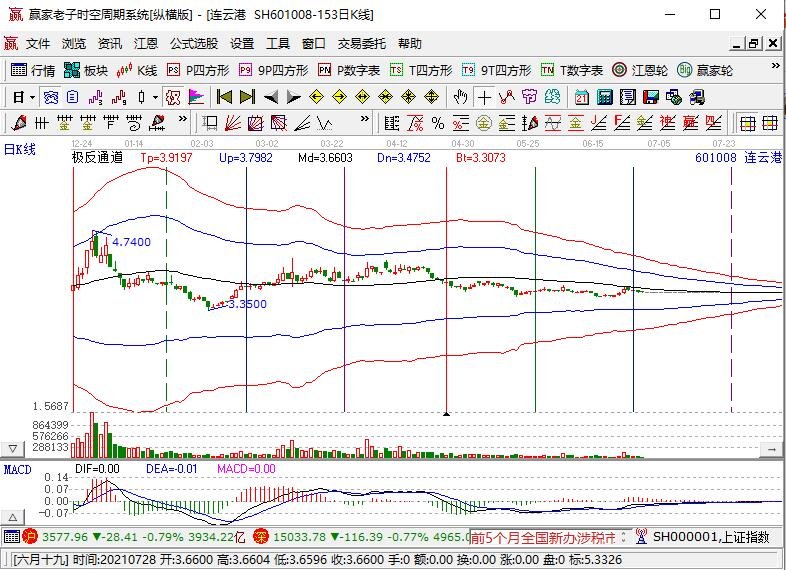Select the 赢 angle lines tool
This screenshot has height=570, width=786.
pos(691,122)
